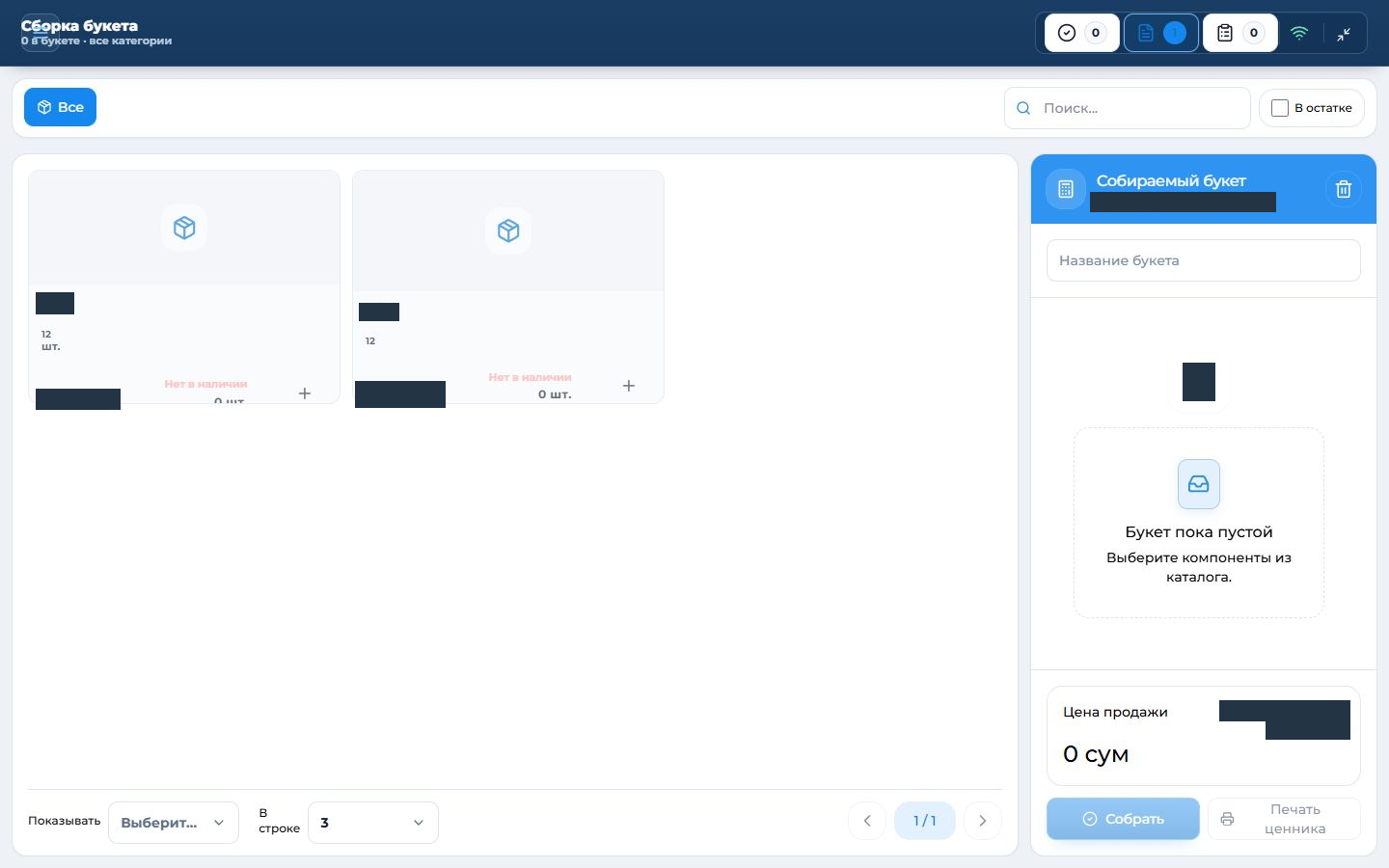Click the 0 сум price value
Viewport: 1389px width, 868px height.
pyautogui.click(x=1096, y=754)
